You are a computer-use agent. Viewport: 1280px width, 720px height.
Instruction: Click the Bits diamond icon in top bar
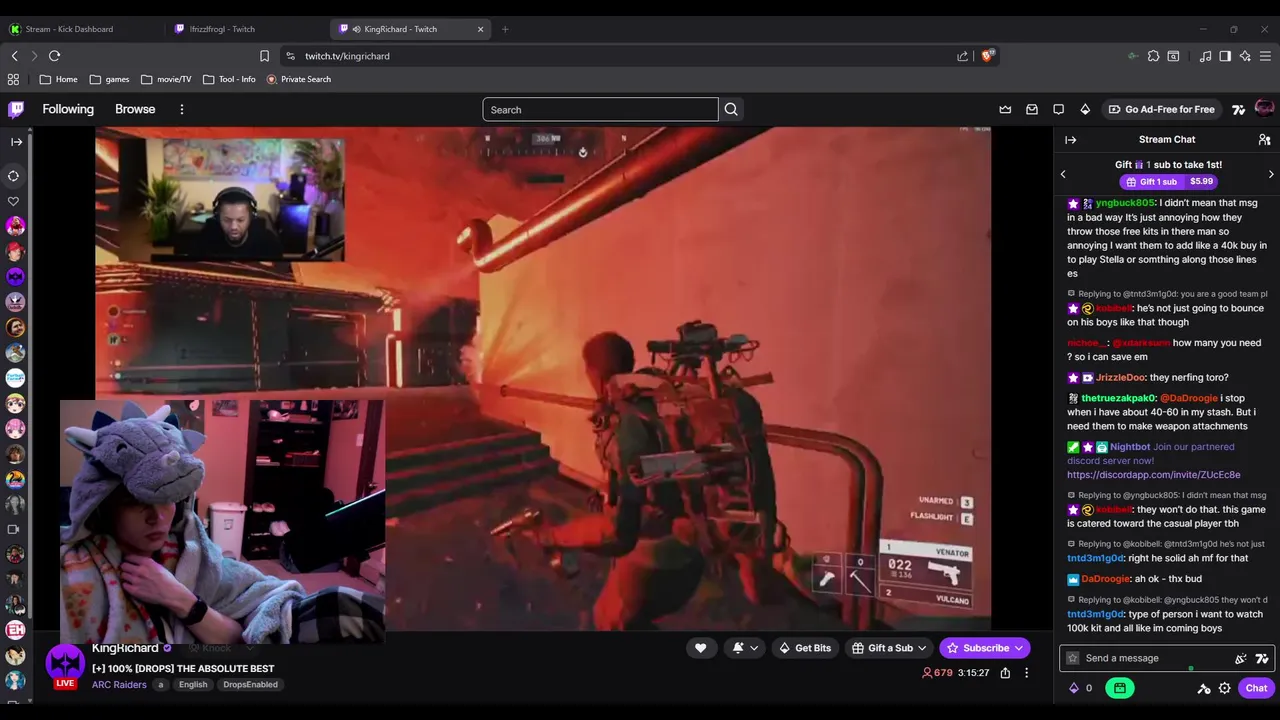click(x=1085, y=109)
